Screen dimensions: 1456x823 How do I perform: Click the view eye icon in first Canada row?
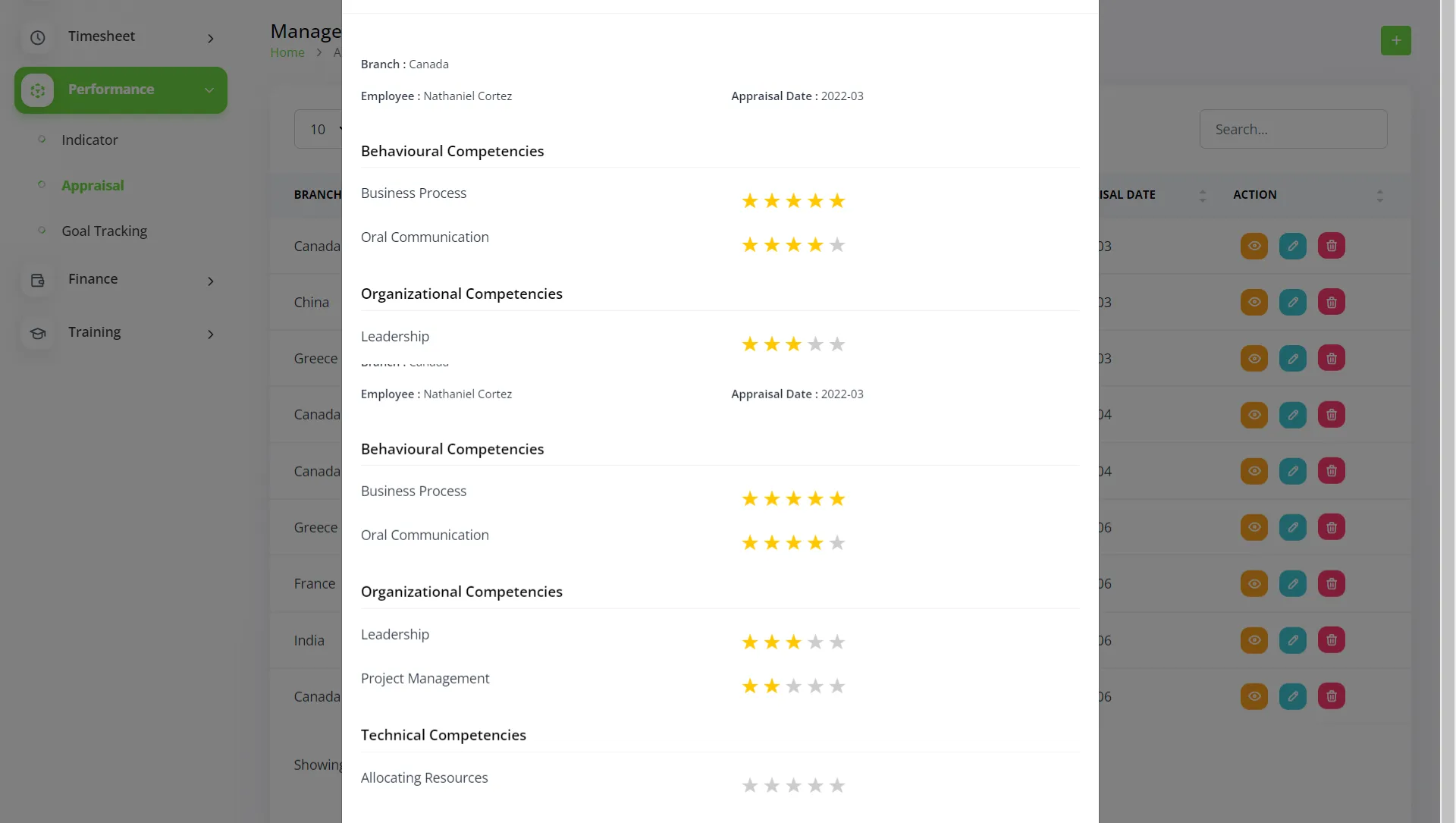[1254, 246]
